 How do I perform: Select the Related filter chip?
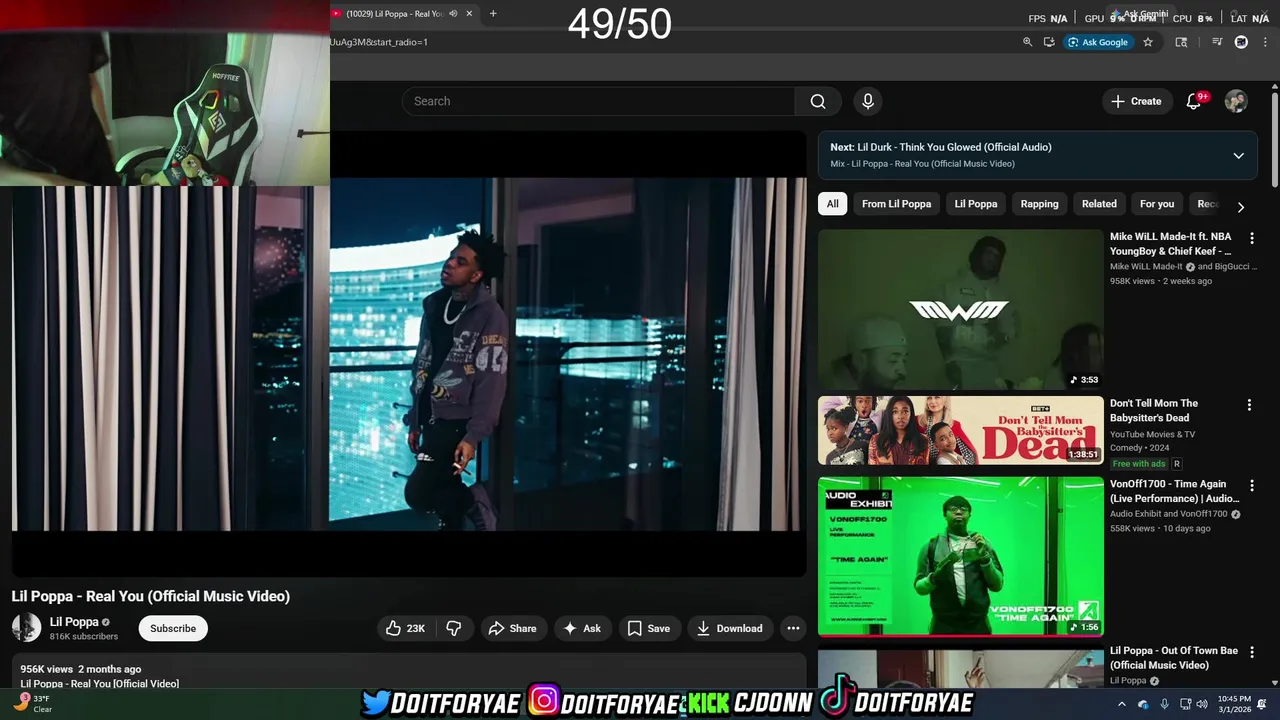pyautogui.click(x=1099, y=204)
